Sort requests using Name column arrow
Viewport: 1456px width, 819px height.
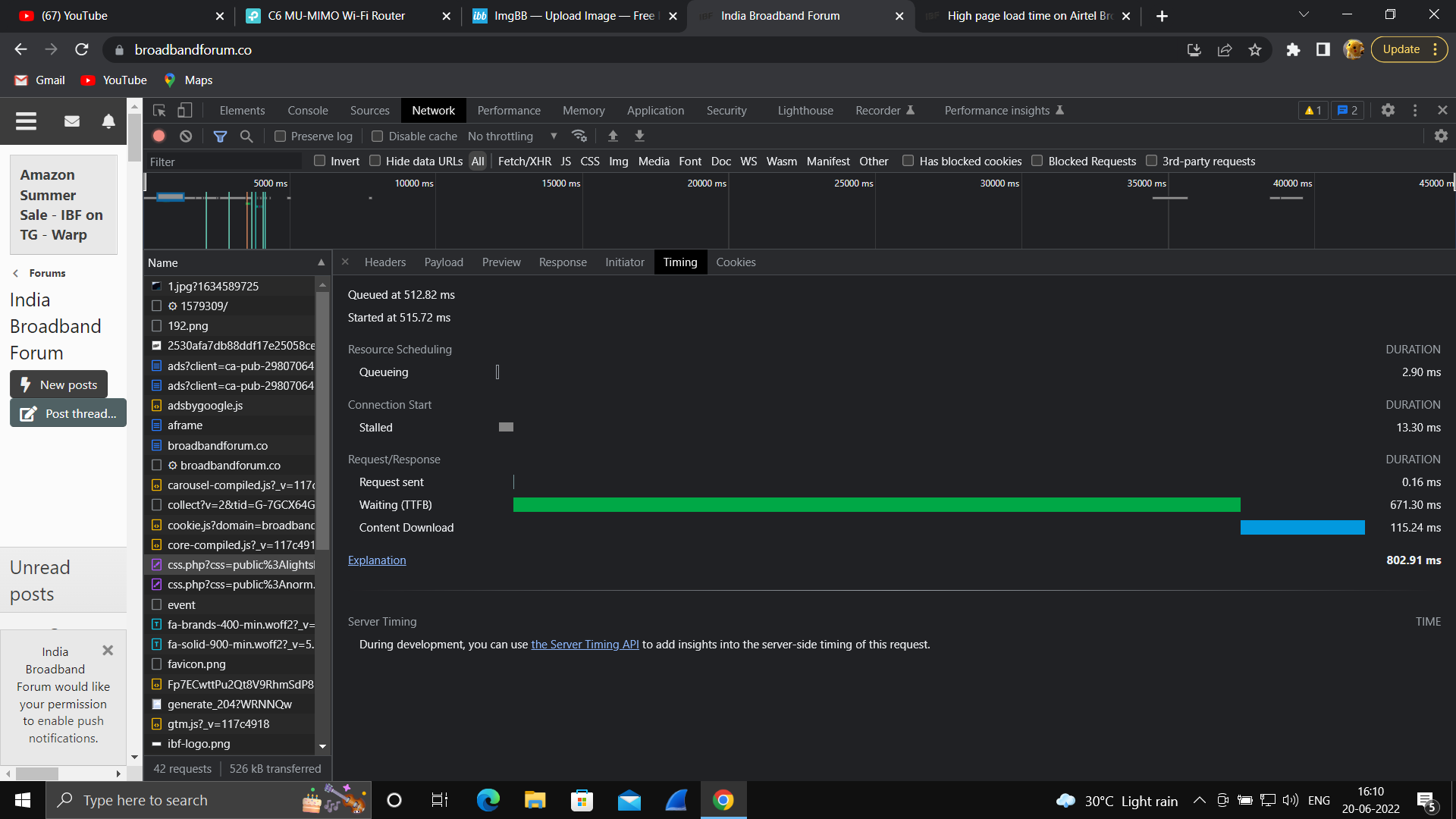(x=321, y=262)
